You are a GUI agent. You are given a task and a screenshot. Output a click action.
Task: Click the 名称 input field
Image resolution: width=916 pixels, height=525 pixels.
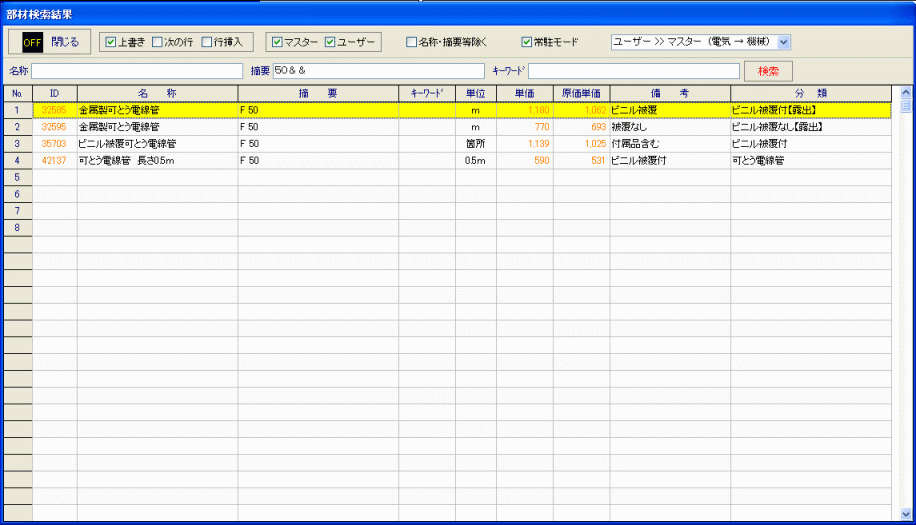pos(137,71)
